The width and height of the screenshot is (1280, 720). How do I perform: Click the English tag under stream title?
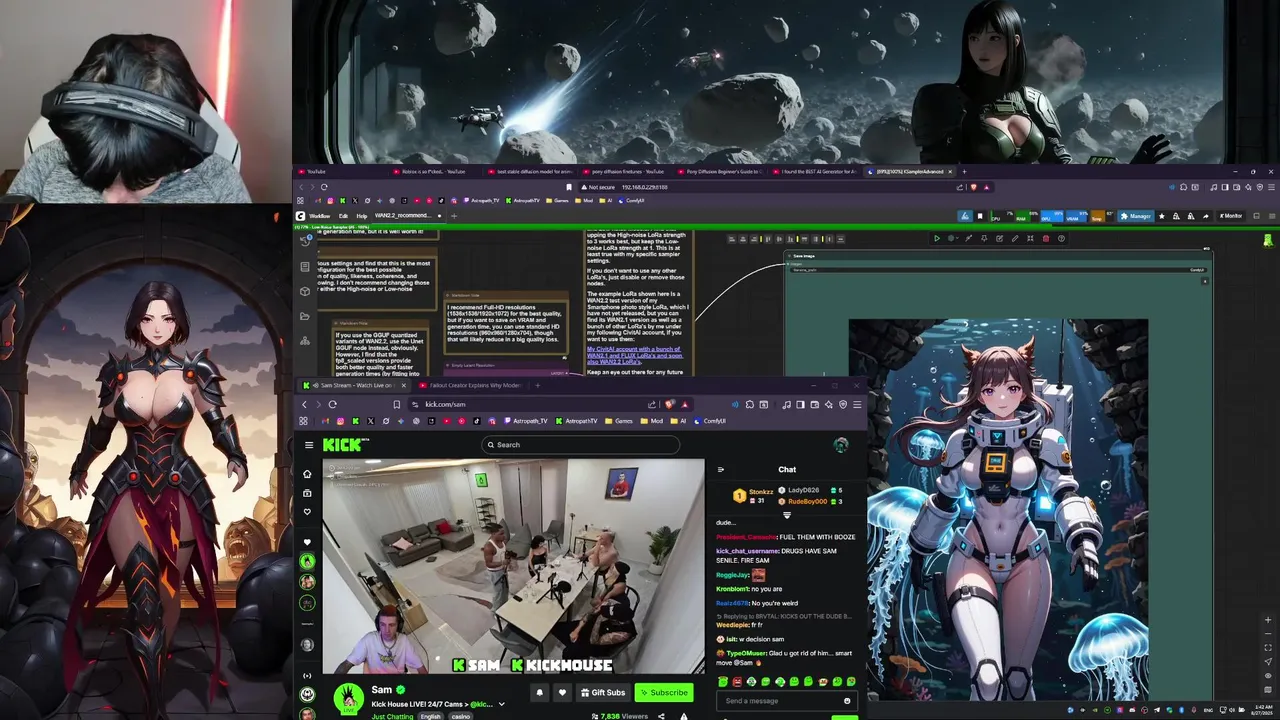tap(430, 716)
